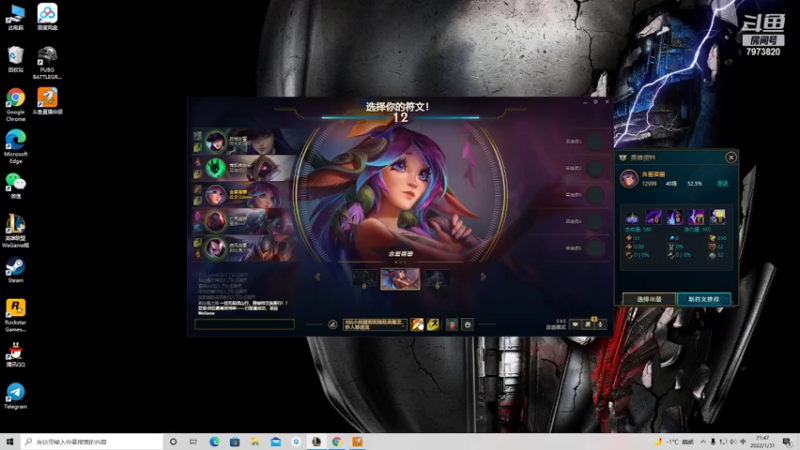800x450 pixels.
Task: Expand the system tray hidden icons arrow
Action: pos(703,442)
